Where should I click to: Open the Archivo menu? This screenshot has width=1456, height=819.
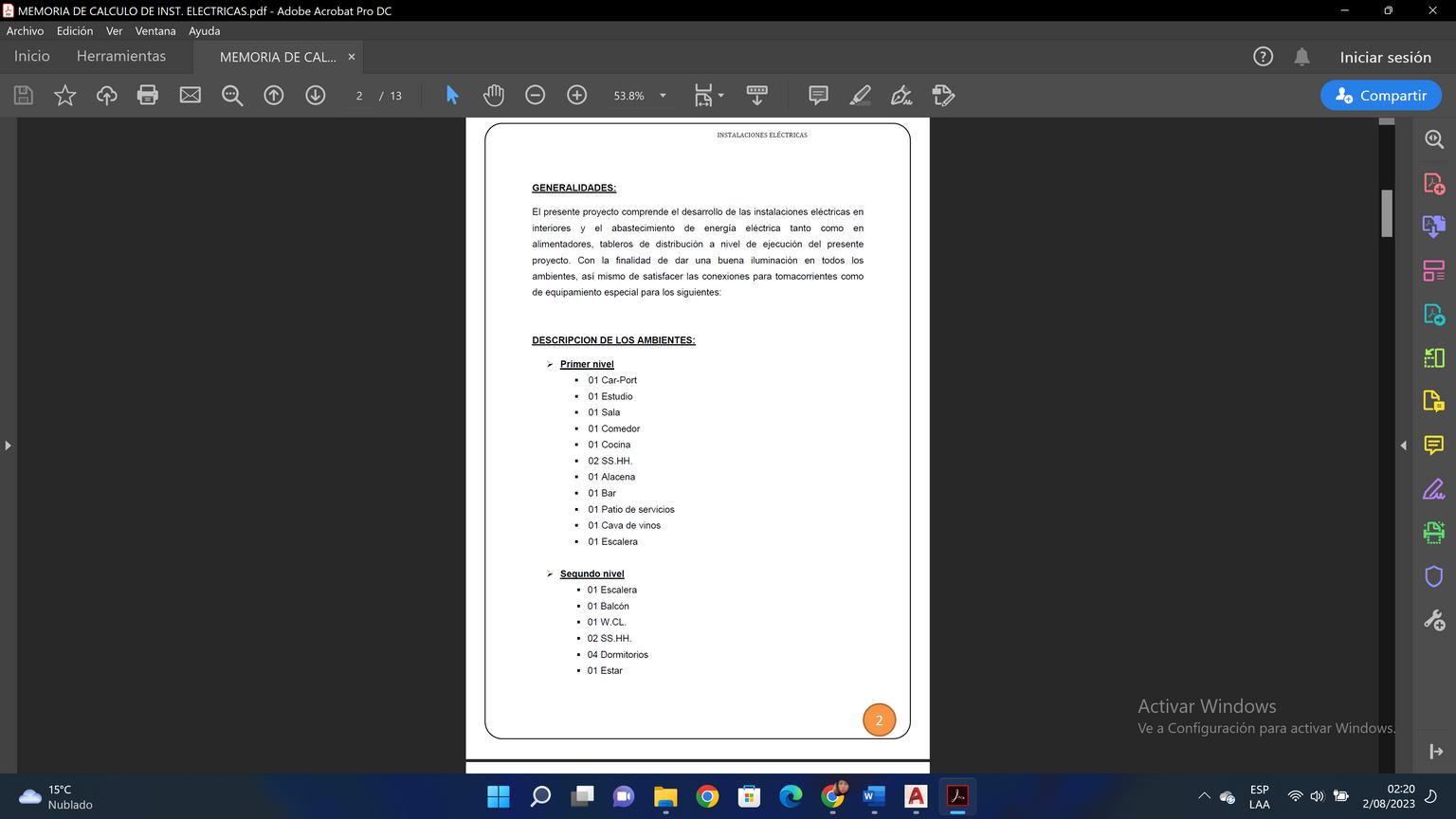(x=25, y=30)
